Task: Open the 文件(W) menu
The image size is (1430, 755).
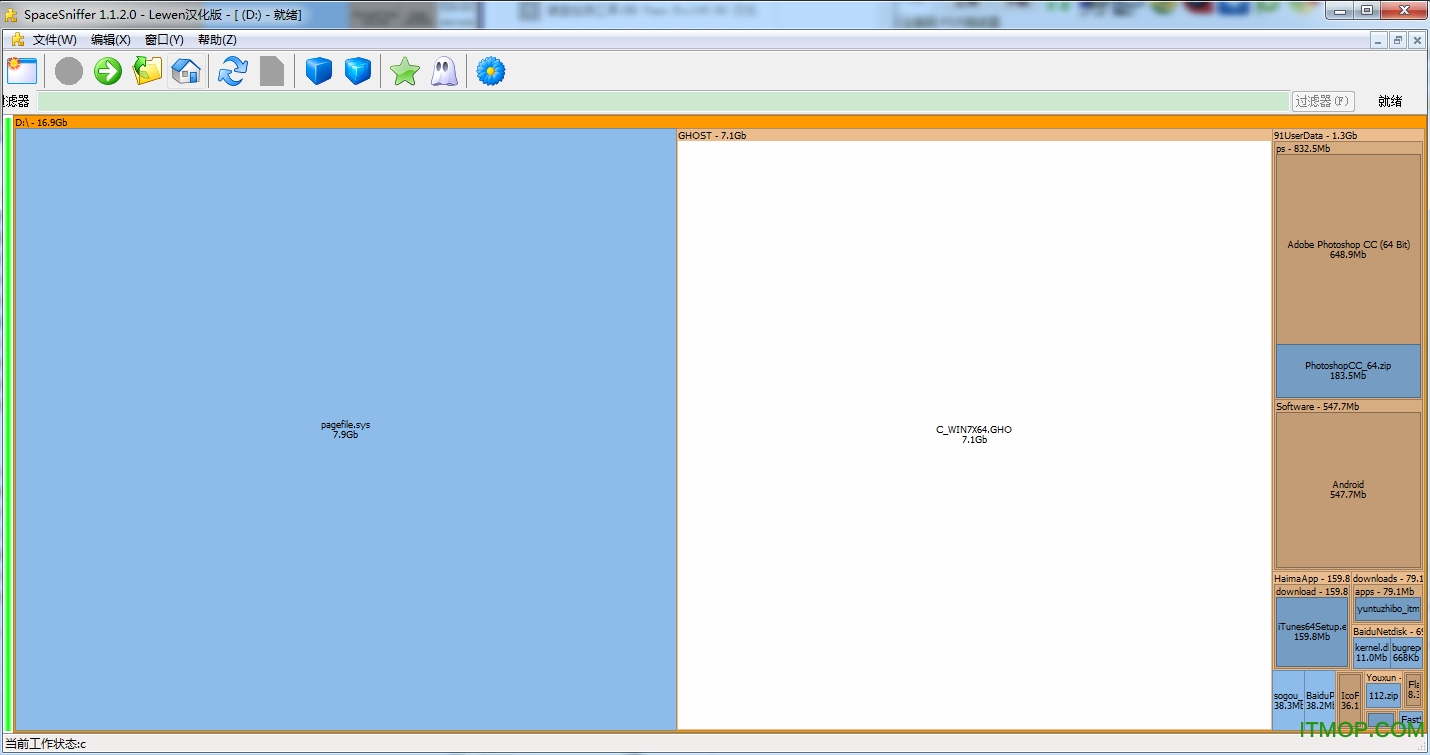Action: coord(55,40)
